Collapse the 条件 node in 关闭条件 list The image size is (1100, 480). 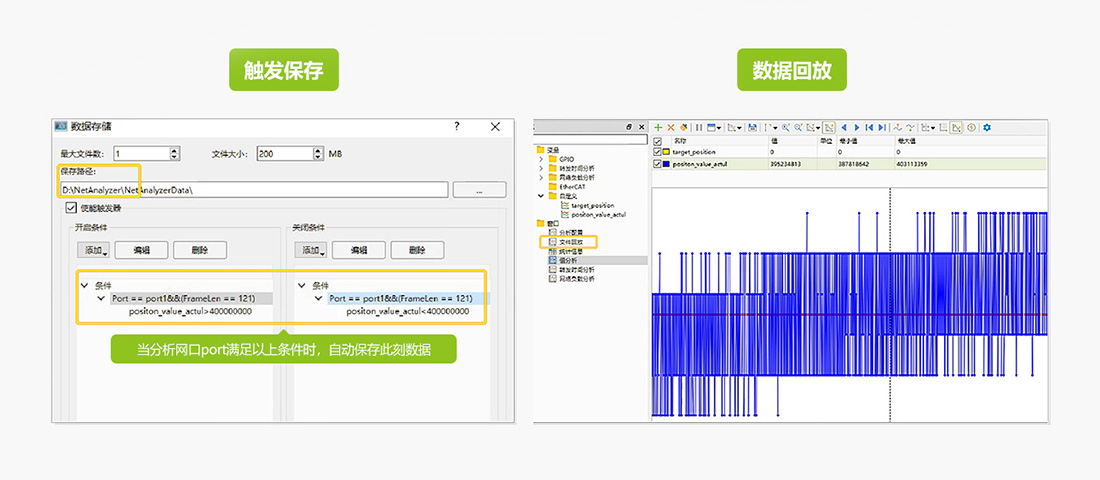(302, 285)
